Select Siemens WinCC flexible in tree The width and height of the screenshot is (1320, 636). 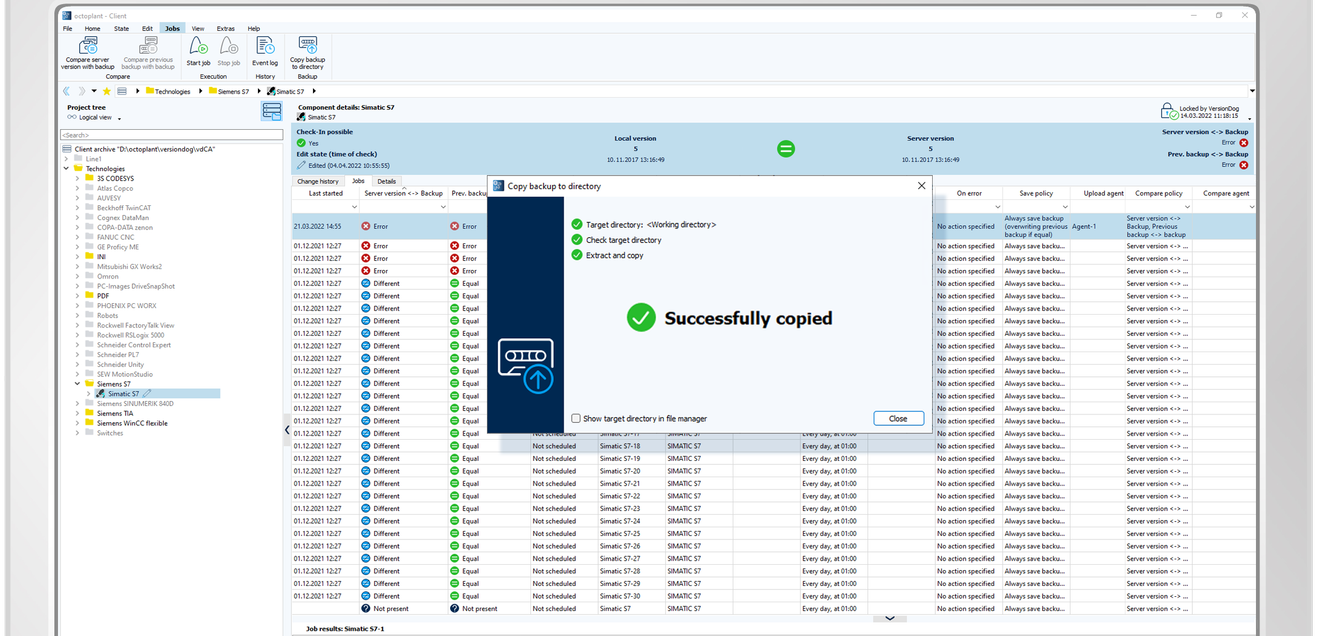coord(132,423)
